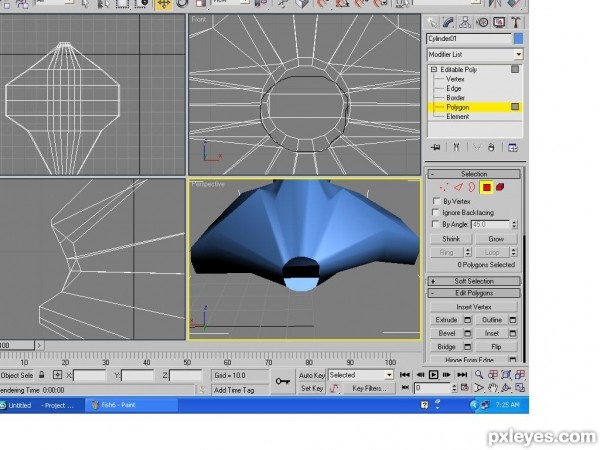Click the Extrude button
The height and width of the screenshot is (450, 600).
[447, 320]
